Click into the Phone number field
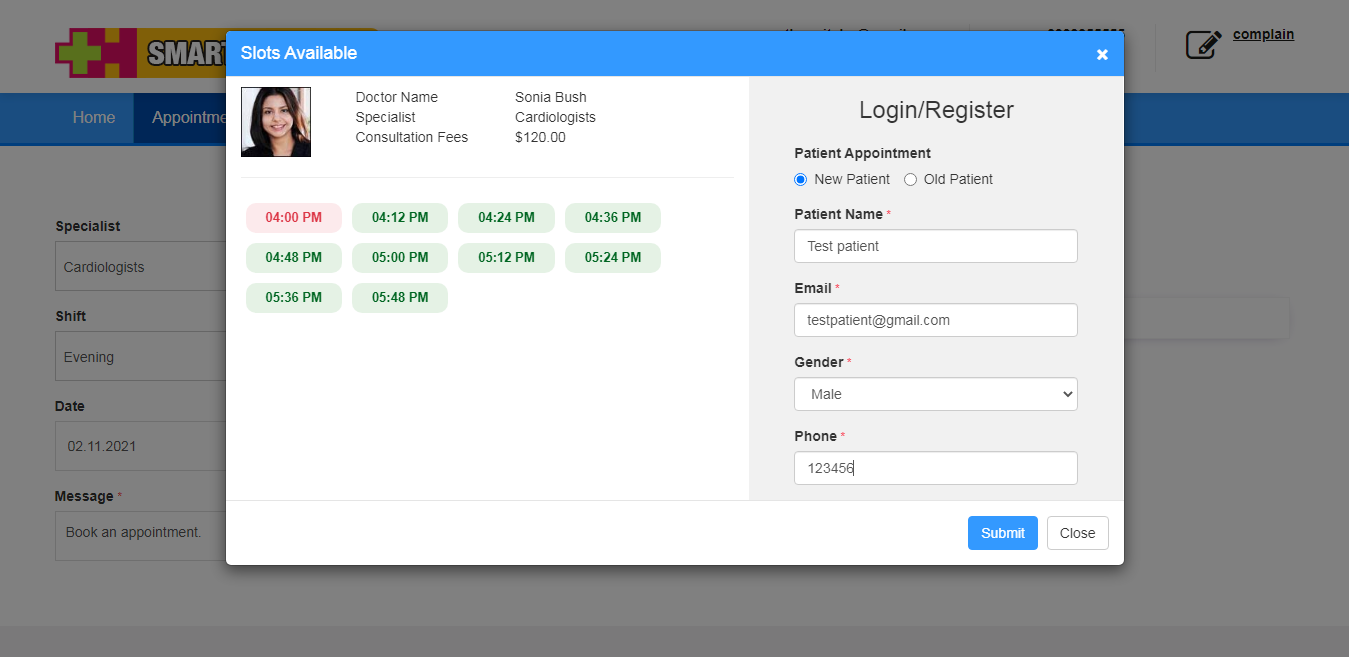1349x657 pixels. [935, 468]
